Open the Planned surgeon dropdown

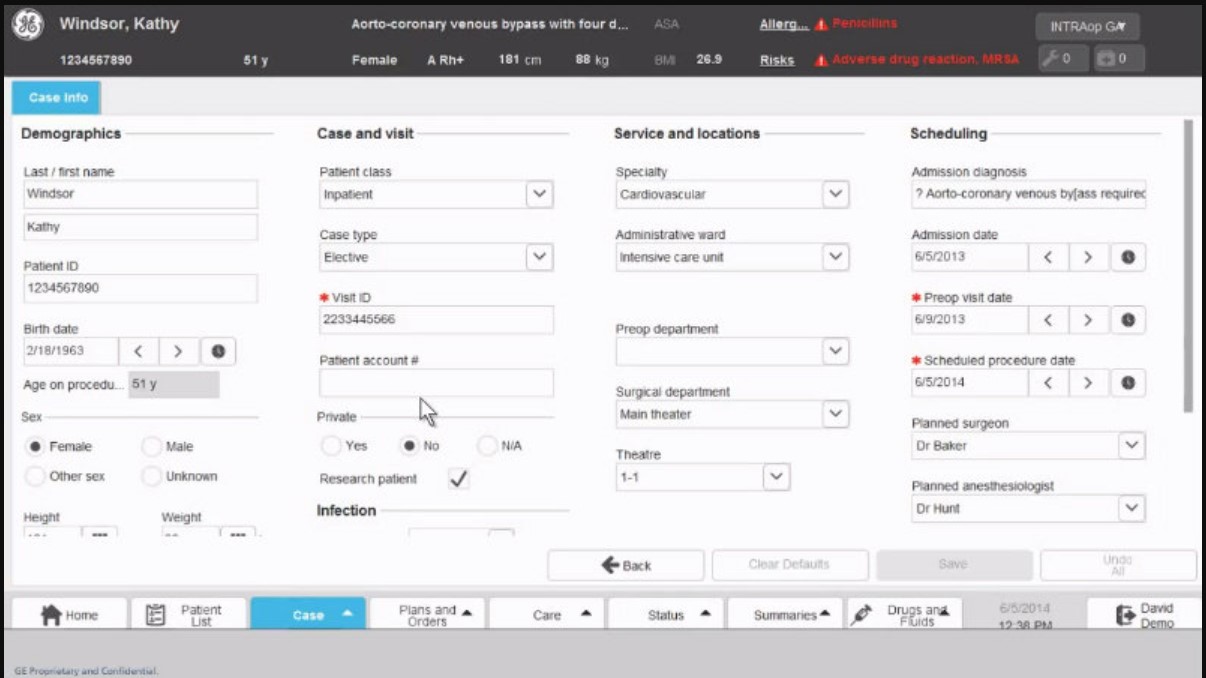pos(1131,445)
